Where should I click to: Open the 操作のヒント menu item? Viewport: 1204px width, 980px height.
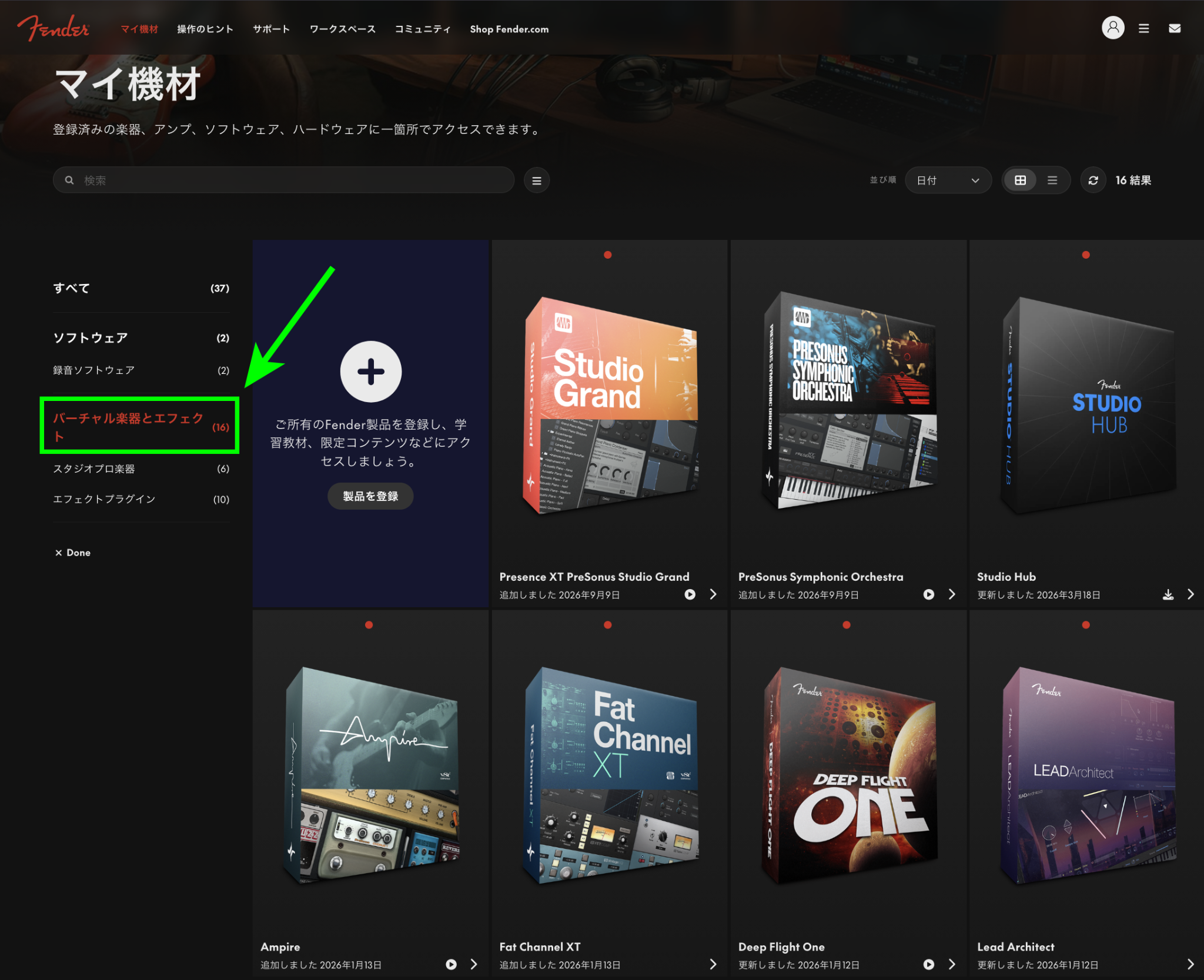(205, 29)
